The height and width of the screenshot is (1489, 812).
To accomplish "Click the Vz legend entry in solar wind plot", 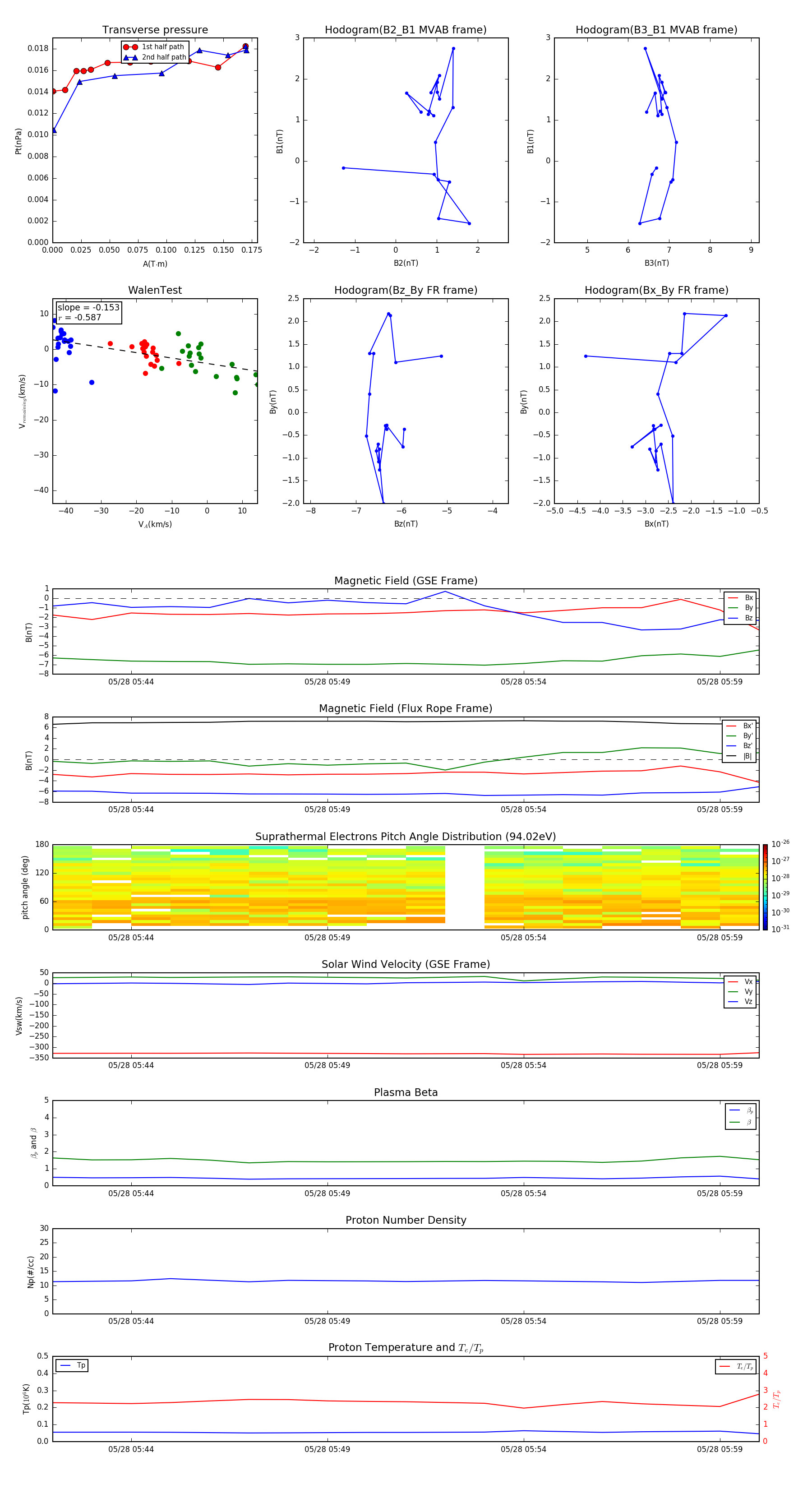I will (x=740, y=1001).
